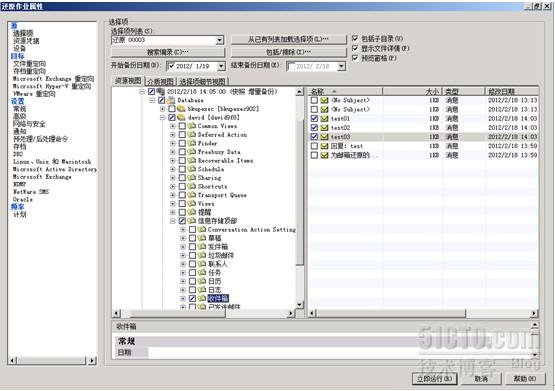Click the Transport Queue folder icon

pos(191,195)
